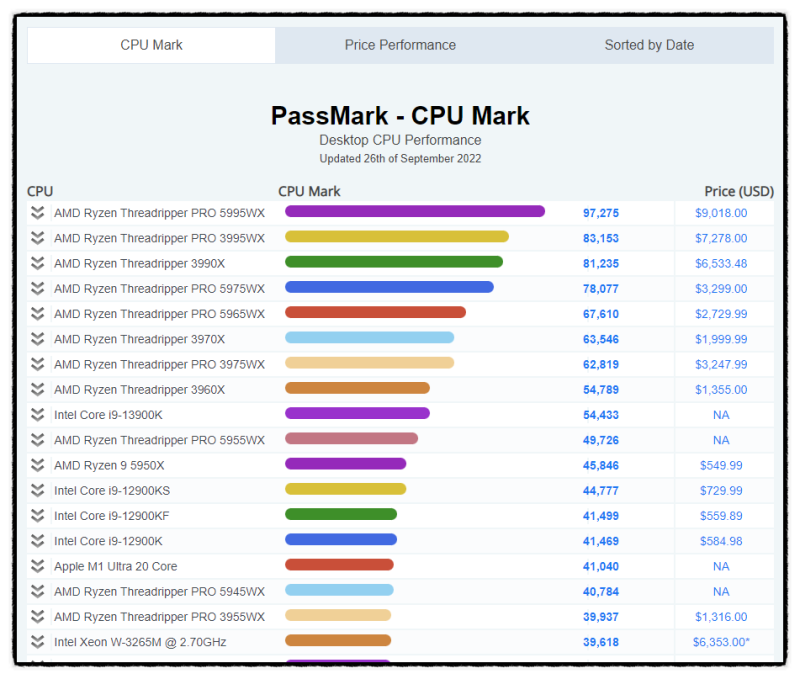Click the score 83,153
Image resolution: width=800 pixels, height=679 pixels.
pyautogui.click(x=601, y=238)
